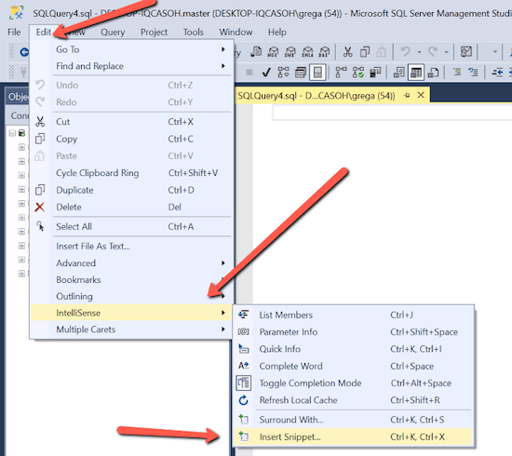Screen dimensions: 512x456
Task: Click the Database Engine Query toolbar icon
Action: click(256, 52)
